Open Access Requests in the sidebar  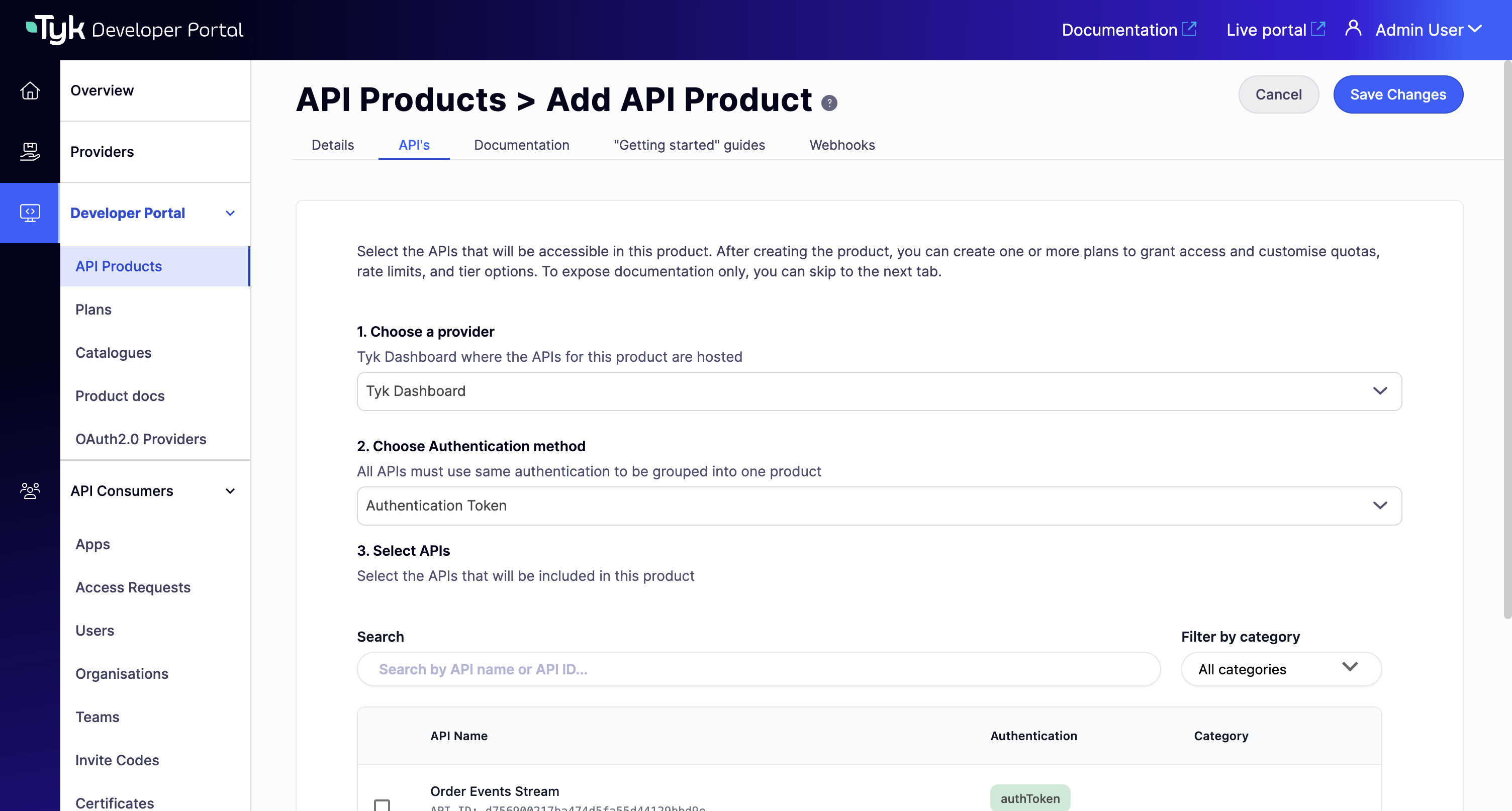pos(133,587)
